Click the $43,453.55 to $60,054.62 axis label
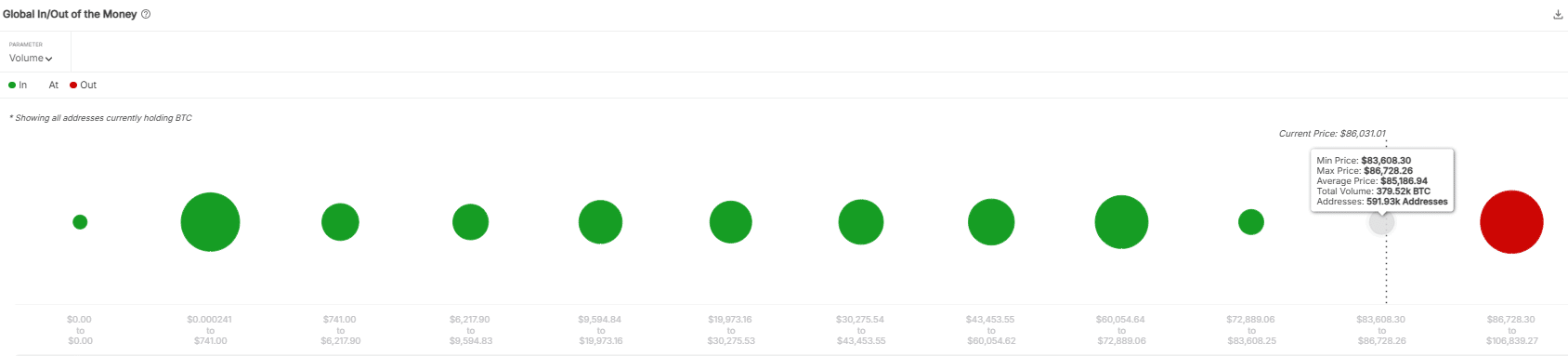 coord(991,330)
